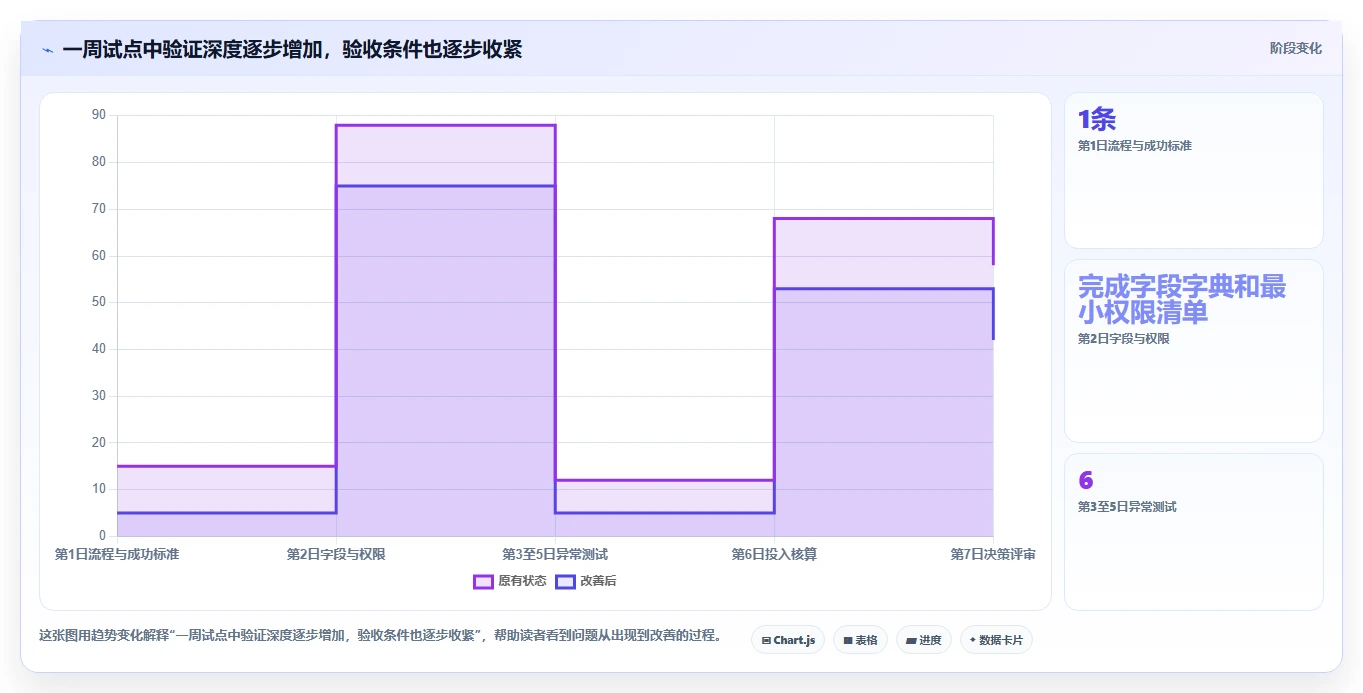
Task: Click the Chart.js tag
Action: (788, 640)
